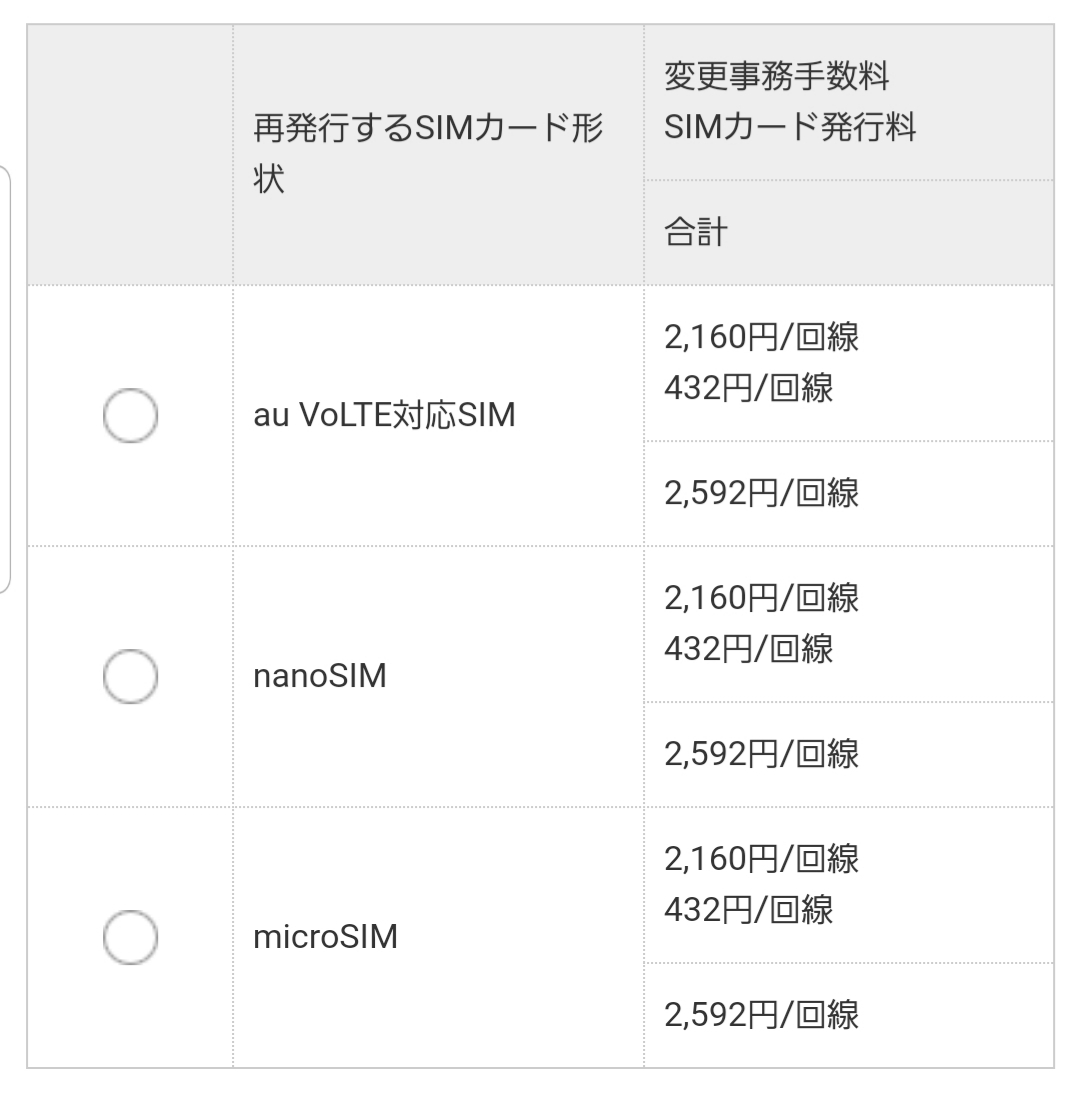
Task: Click the 変更事務手数料 header text
Action: [776, 76]
